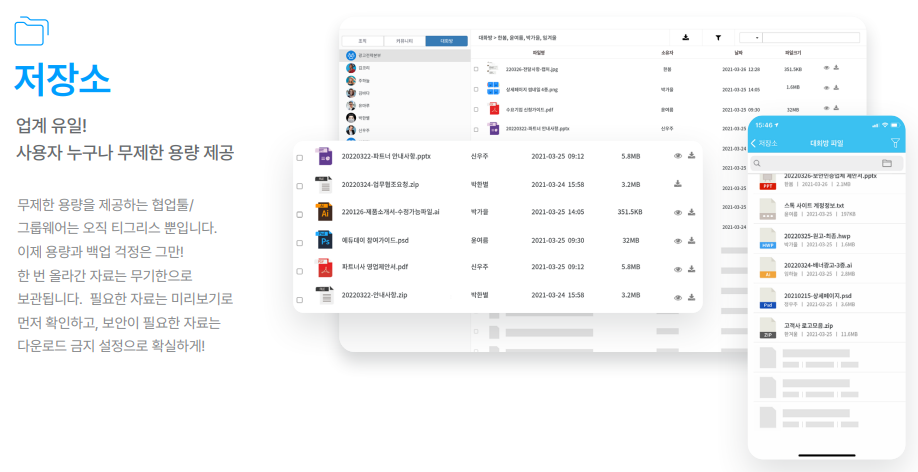
Task: Select the highlighted first room in the sidebar
Action: [x=405, y=56]
